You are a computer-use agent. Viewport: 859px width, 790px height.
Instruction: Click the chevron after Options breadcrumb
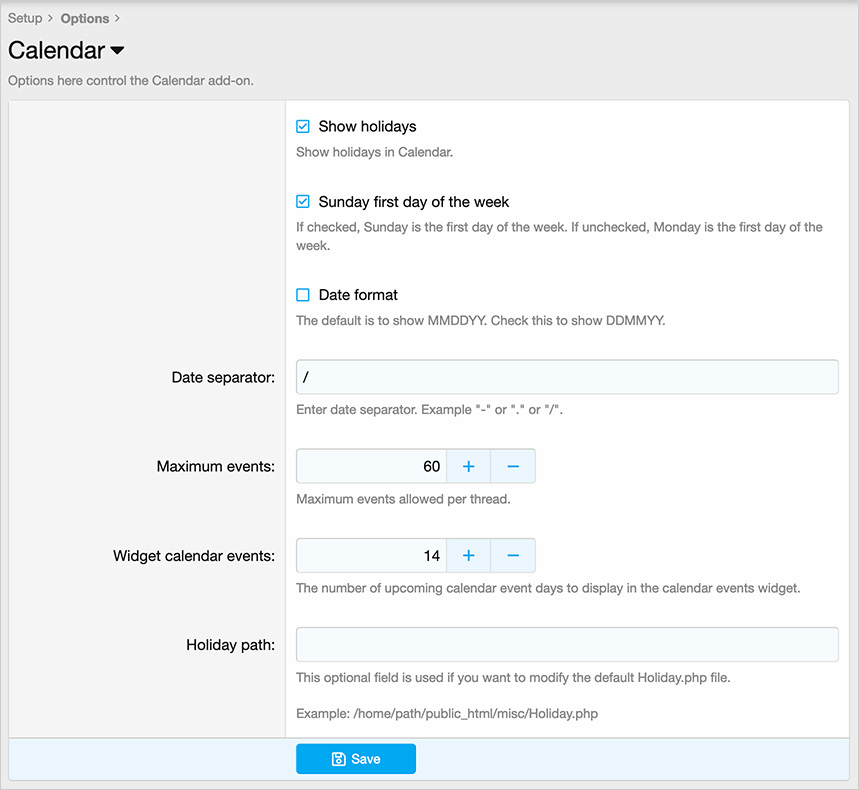[x=117, y=18]
